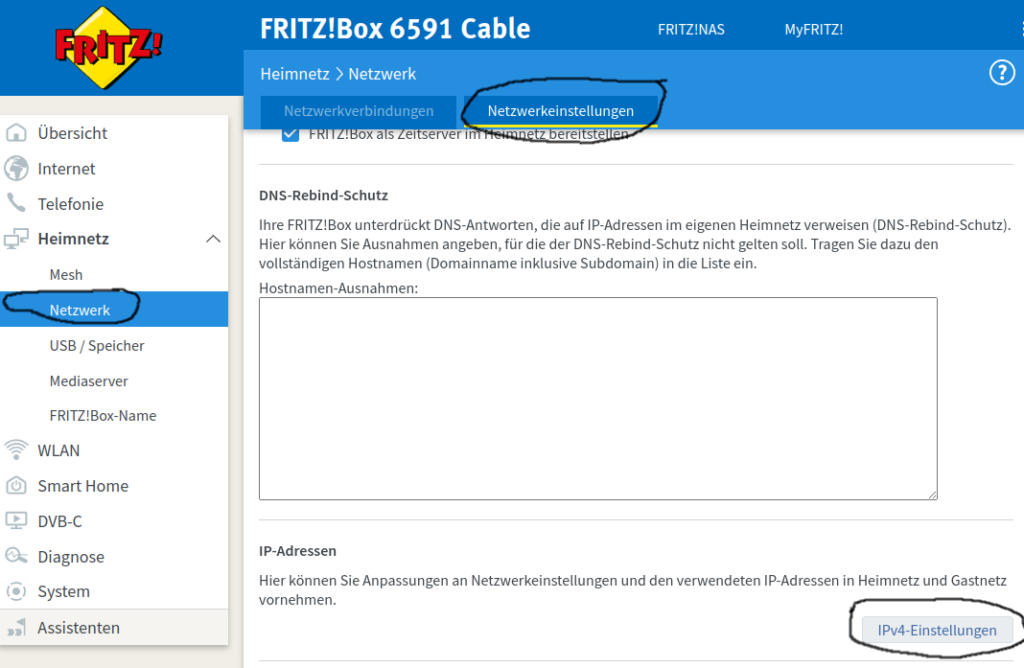Click the Telefonie phone icon

16,202
